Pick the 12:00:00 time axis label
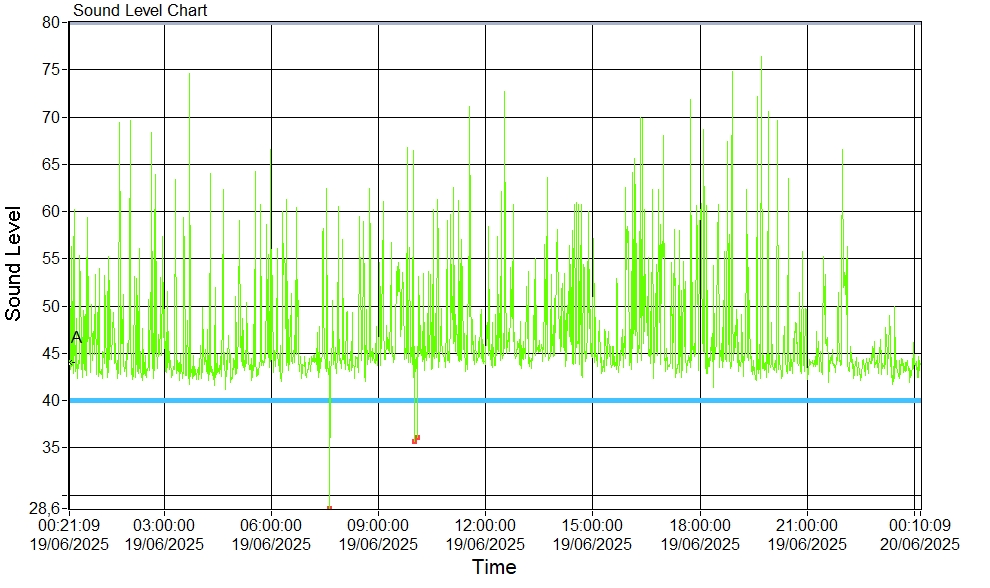The height and width of the screenshot is (588, 990). coord(485,525)
